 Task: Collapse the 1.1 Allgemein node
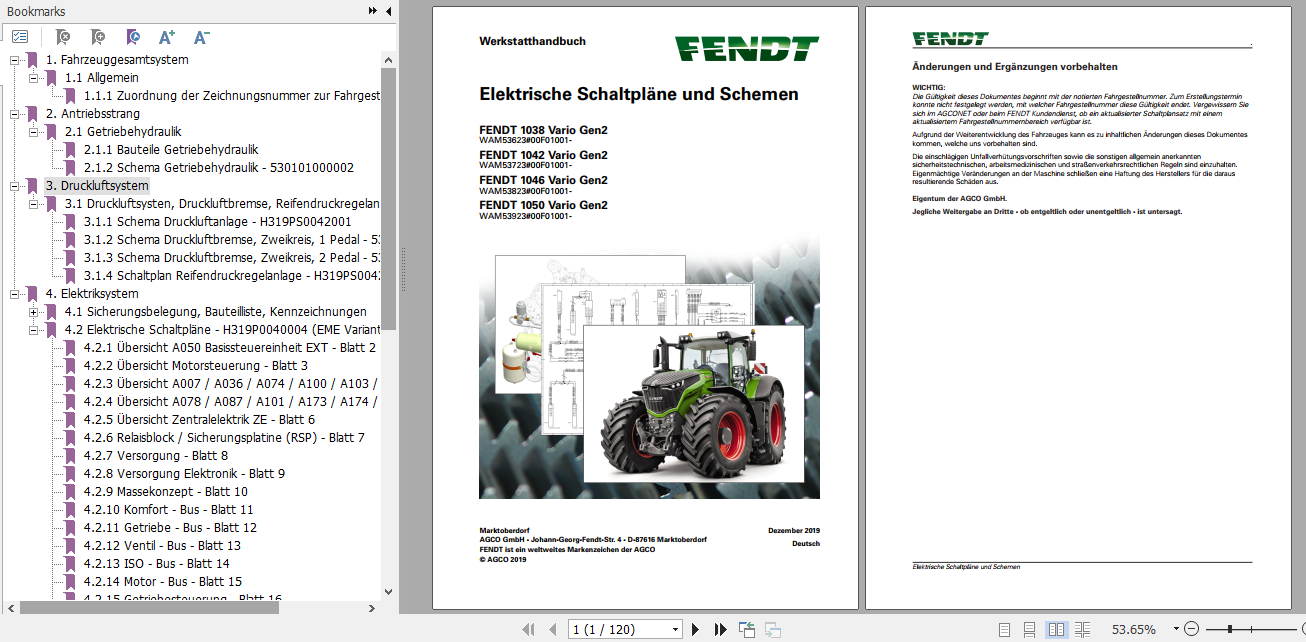click(x=34, y=78)
